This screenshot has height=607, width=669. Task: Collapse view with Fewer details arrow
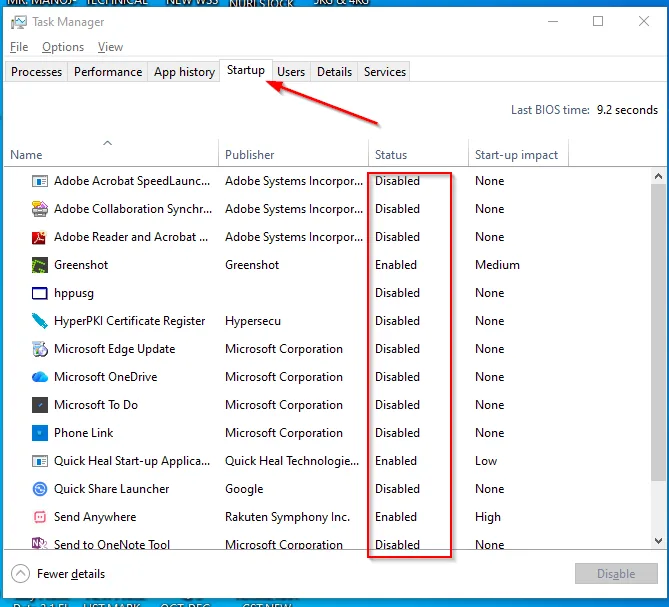point(20,574)
